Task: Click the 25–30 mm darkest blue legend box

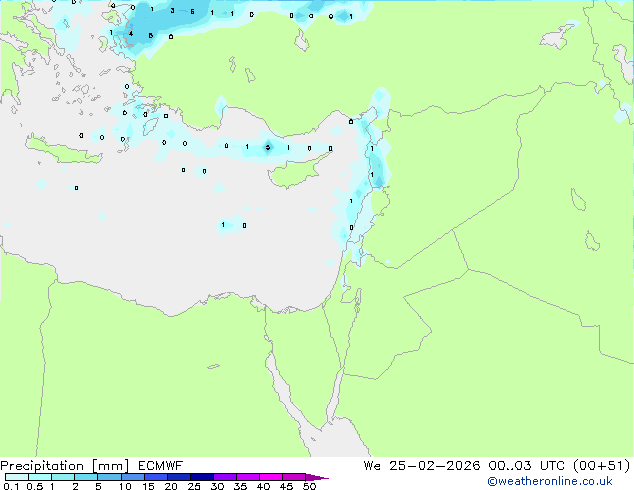Action: point(201,477)
